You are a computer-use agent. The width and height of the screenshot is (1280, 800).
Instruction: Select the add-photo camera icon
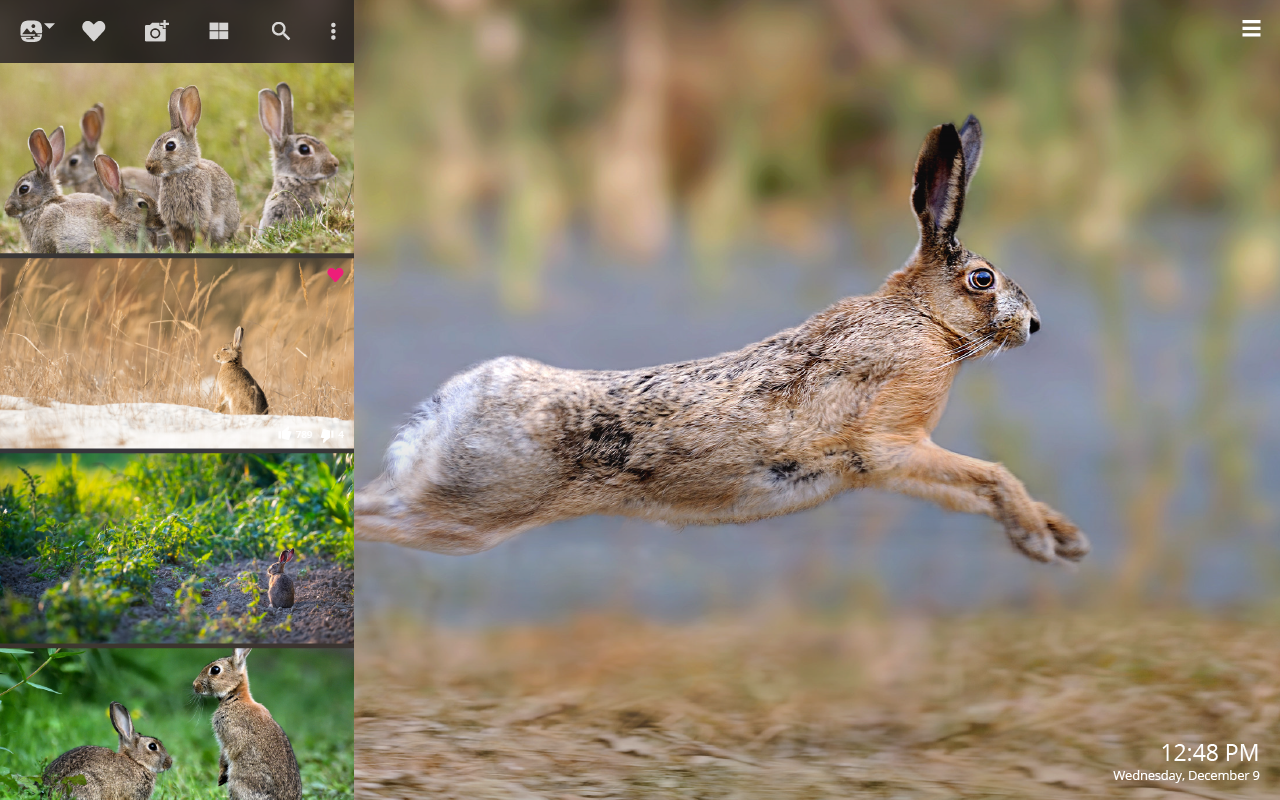pos(156,30)
